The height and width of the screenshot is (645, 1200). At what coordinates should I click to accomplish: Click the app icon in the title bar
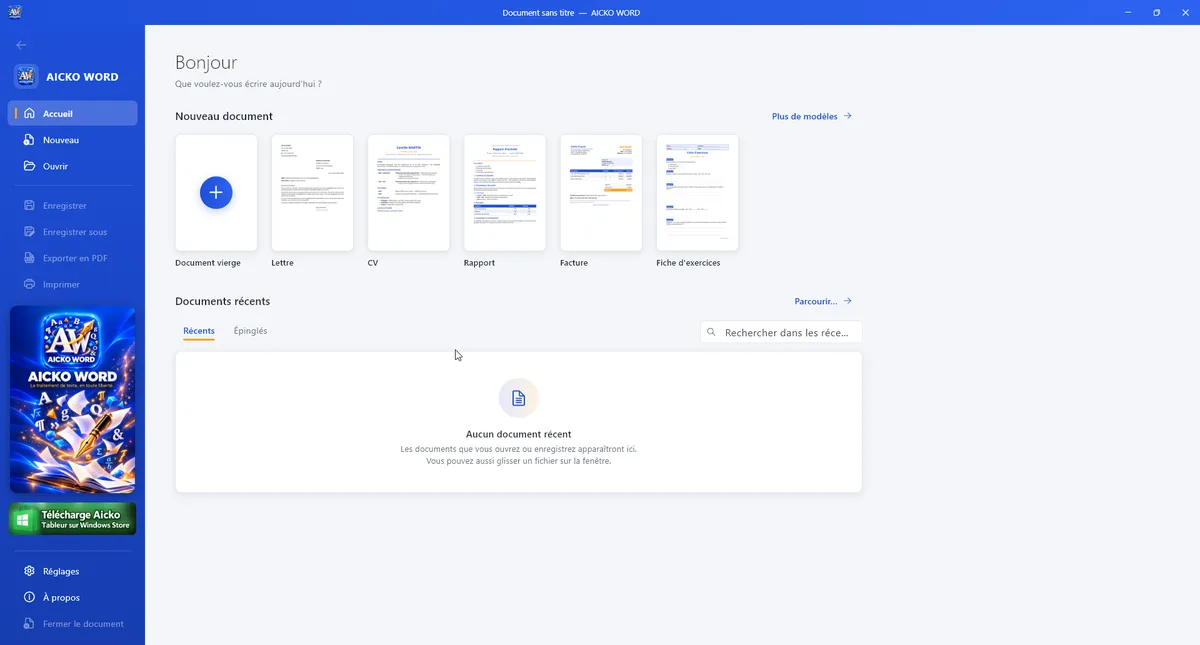coord(15,12)
